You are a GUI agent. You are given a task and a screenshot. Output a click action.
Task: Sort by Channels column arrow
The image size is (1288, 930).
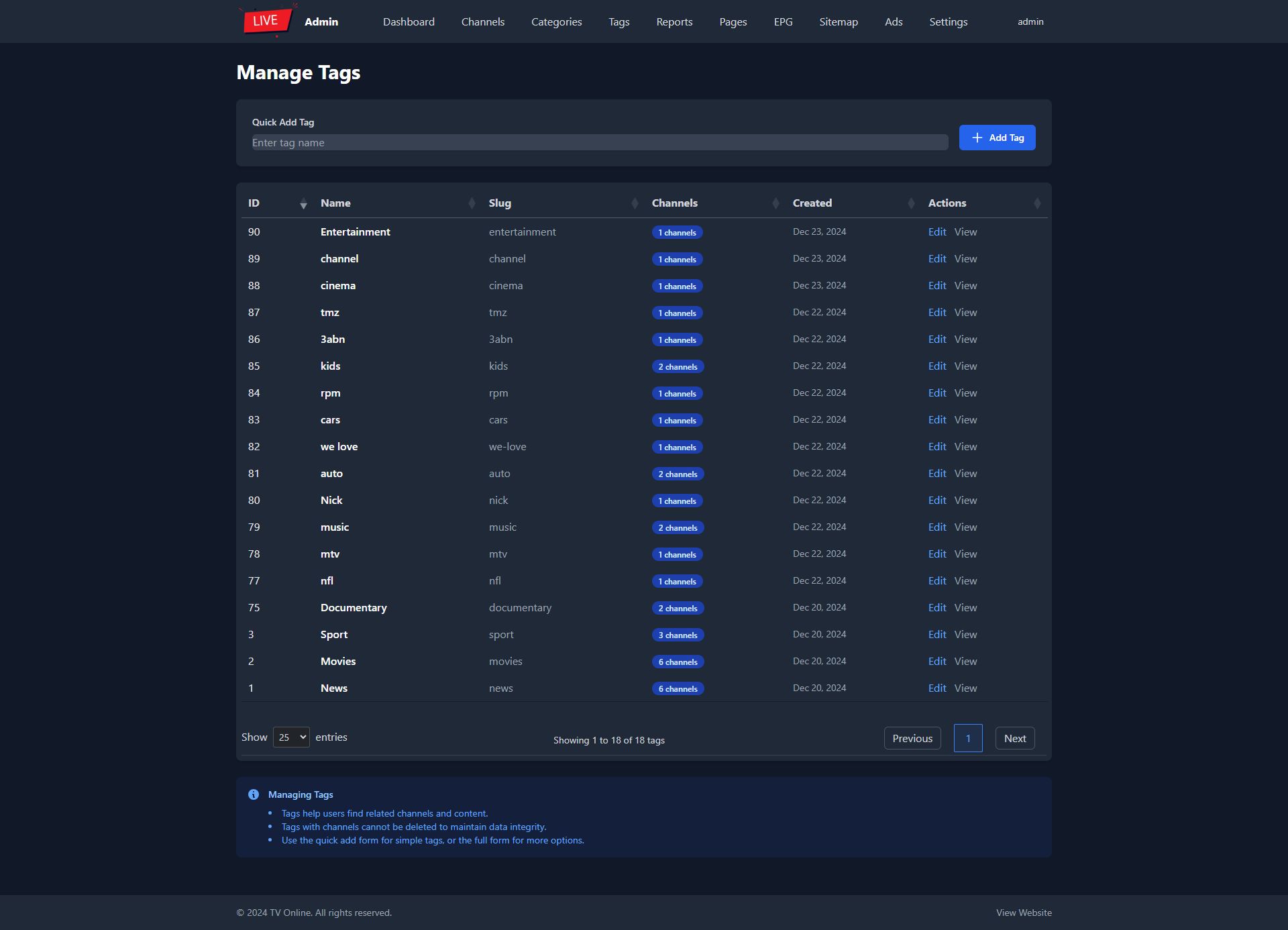[775, 203]
